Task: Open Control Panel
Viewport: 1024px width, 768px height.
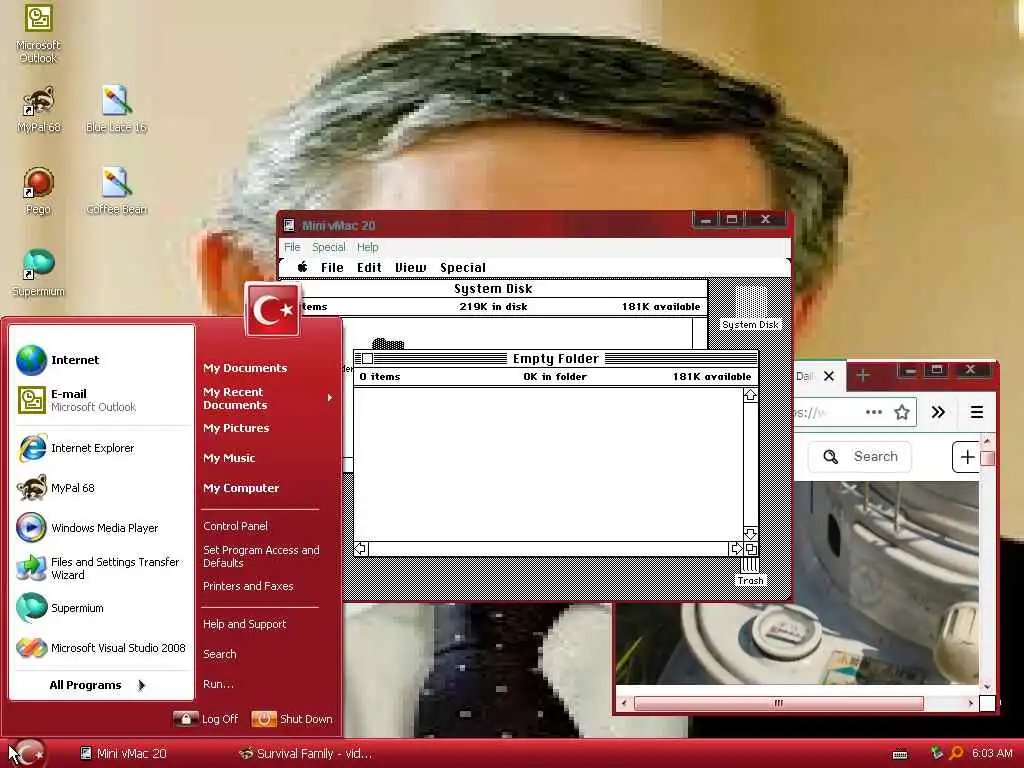Action: coord(235,526)
